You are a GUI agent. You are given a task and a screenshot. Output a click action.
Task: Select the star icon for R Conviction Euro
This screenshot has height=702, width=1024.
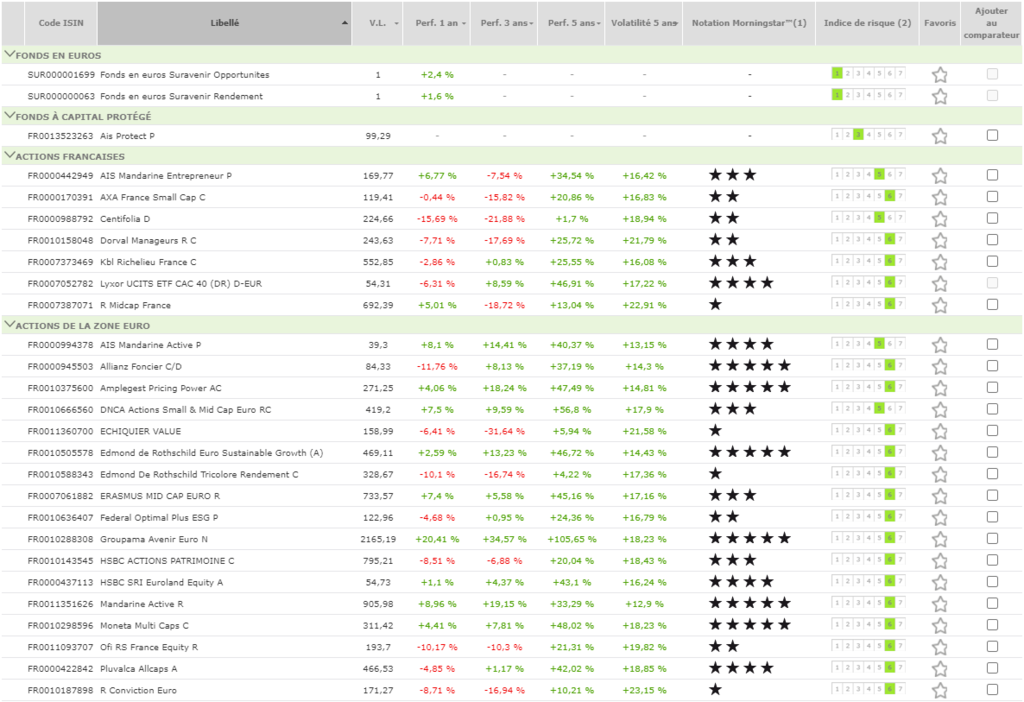tap(940, 689)
